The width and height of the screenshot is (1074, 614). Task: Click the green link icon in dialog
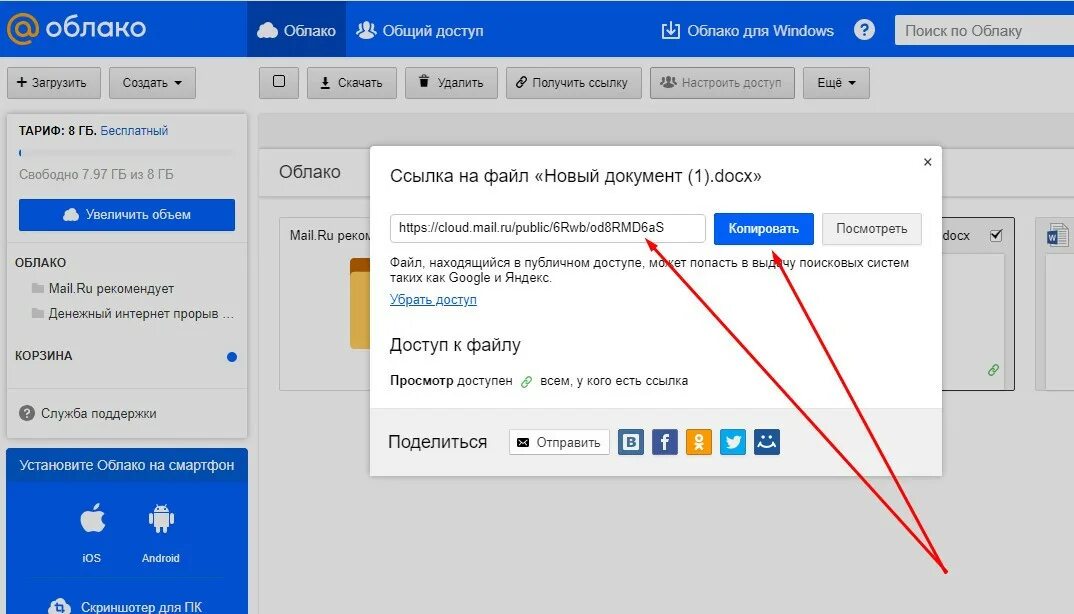(x=526, y=382)
